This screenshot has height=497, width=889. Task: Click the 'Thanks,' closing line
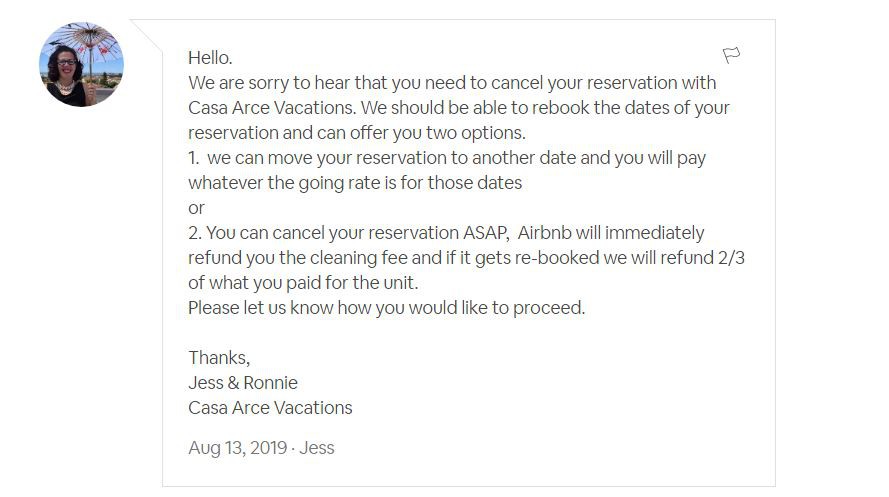219,358
